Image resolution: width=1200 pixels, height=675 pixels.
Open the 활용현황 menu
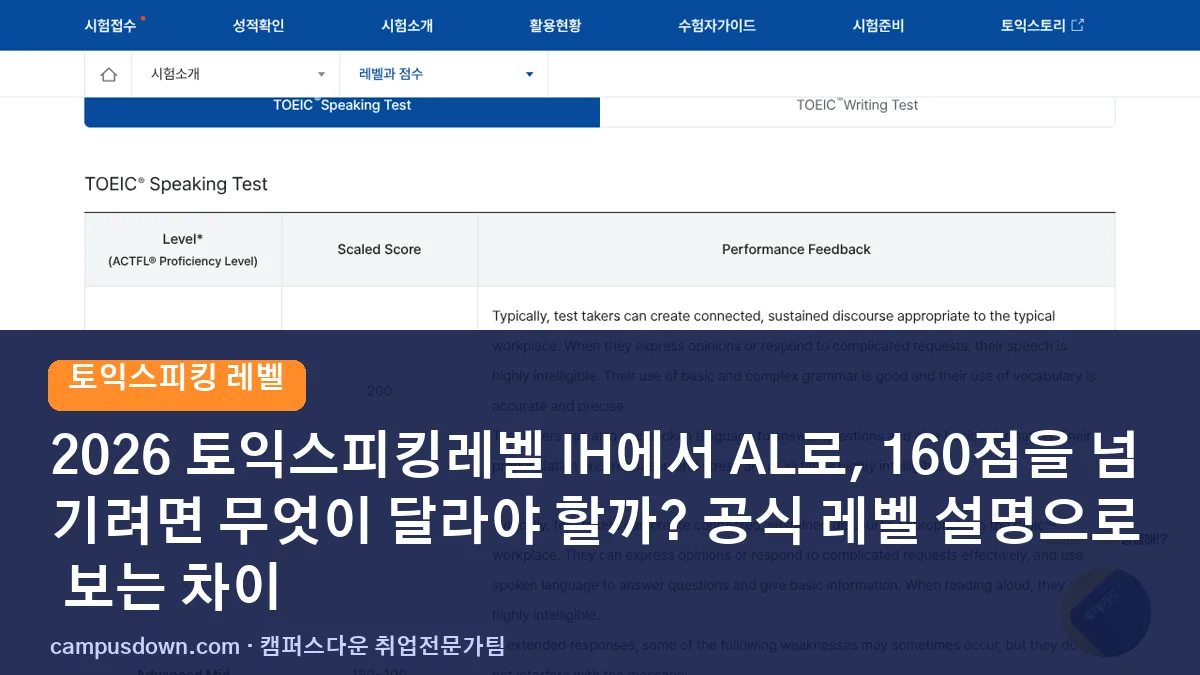555,26
